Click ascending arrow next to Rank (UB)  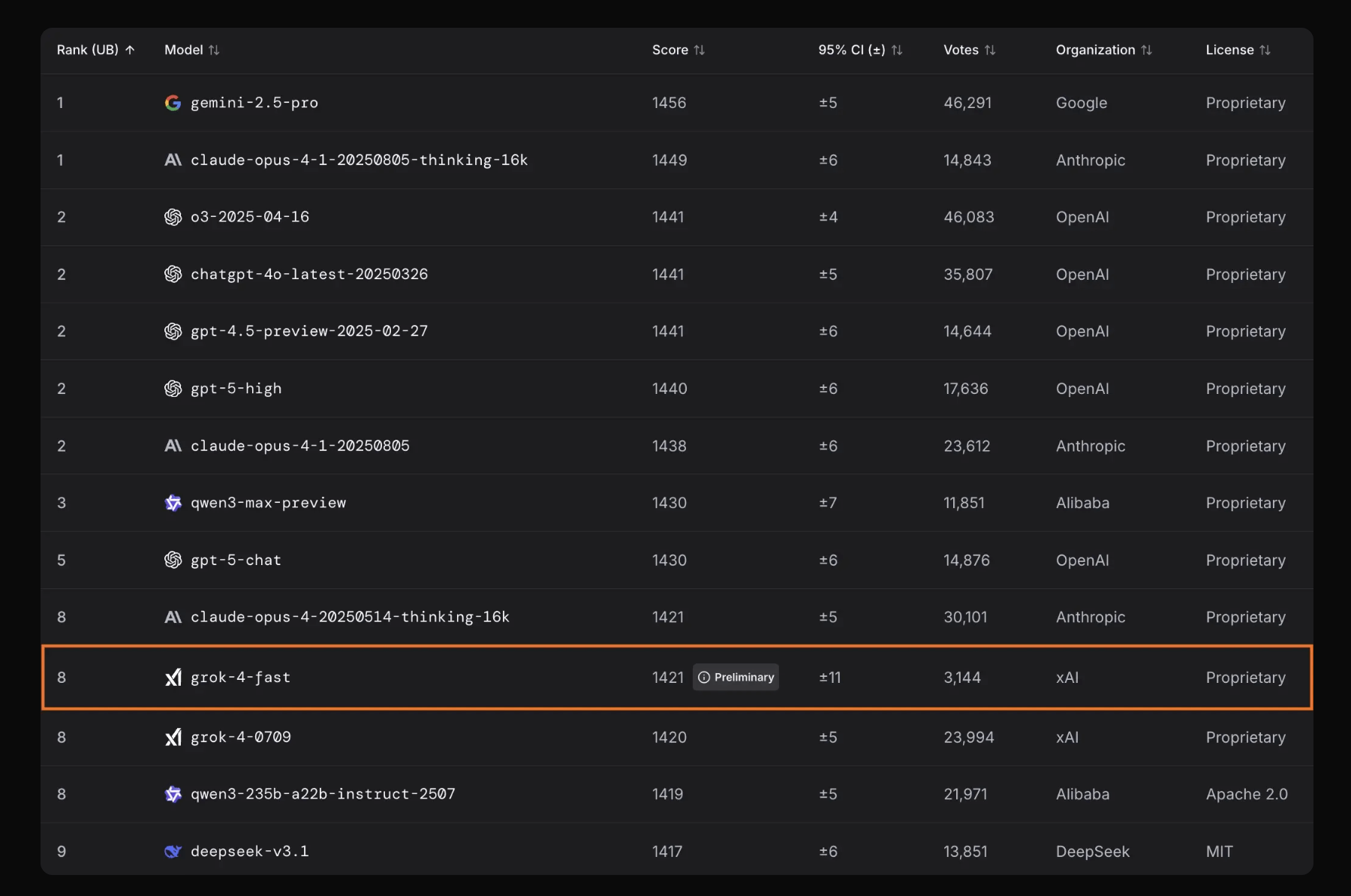130,50
